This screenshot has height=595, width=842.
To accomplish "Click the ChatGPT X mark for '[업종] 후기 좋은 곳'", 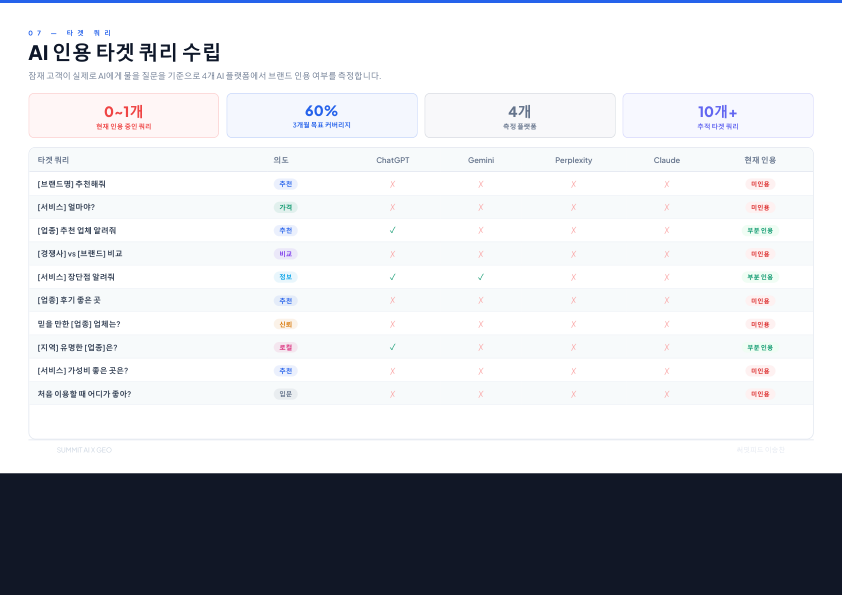I will [393, 301].
